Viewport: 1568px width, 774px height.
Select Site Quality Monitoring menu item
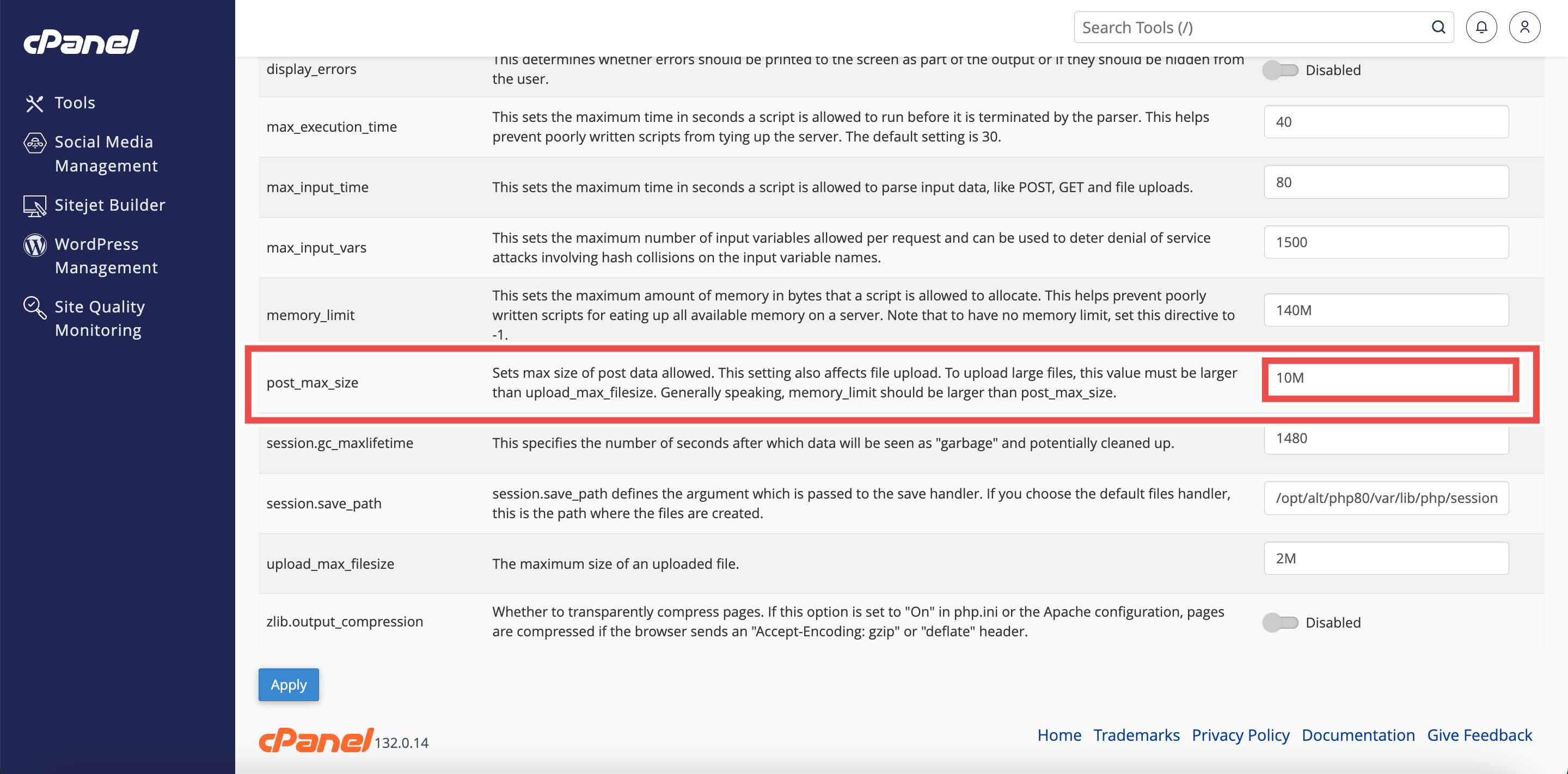point(100,318)
